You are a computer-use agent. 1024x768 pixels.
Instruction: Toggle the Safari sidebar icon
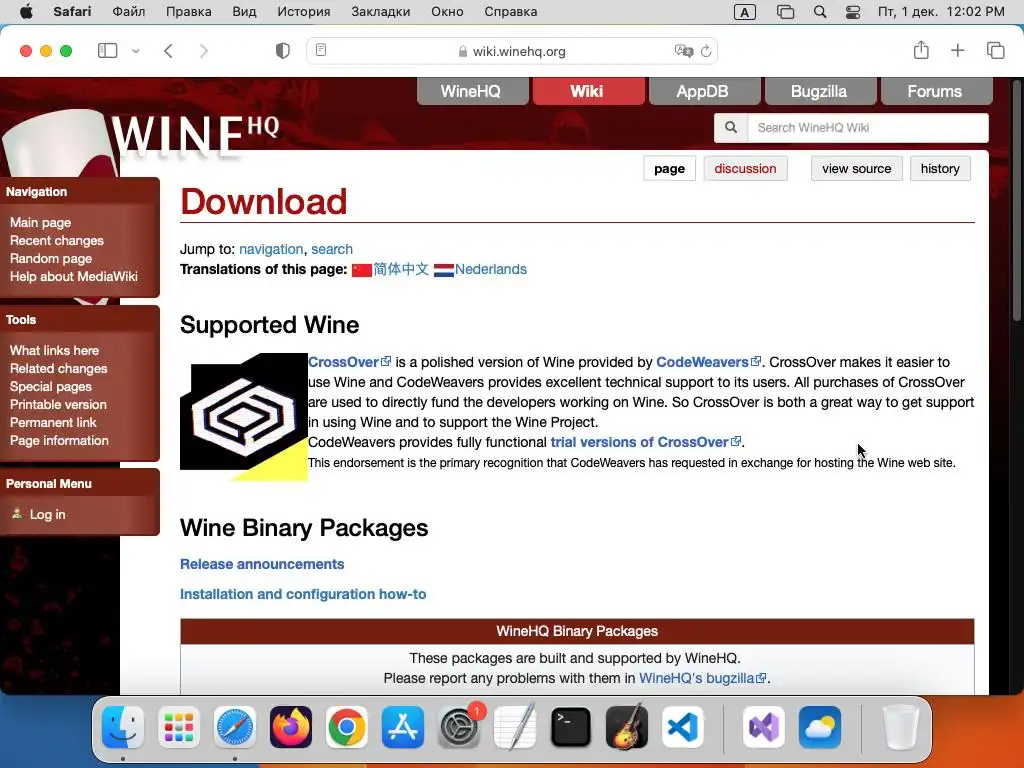pos(107,50)
